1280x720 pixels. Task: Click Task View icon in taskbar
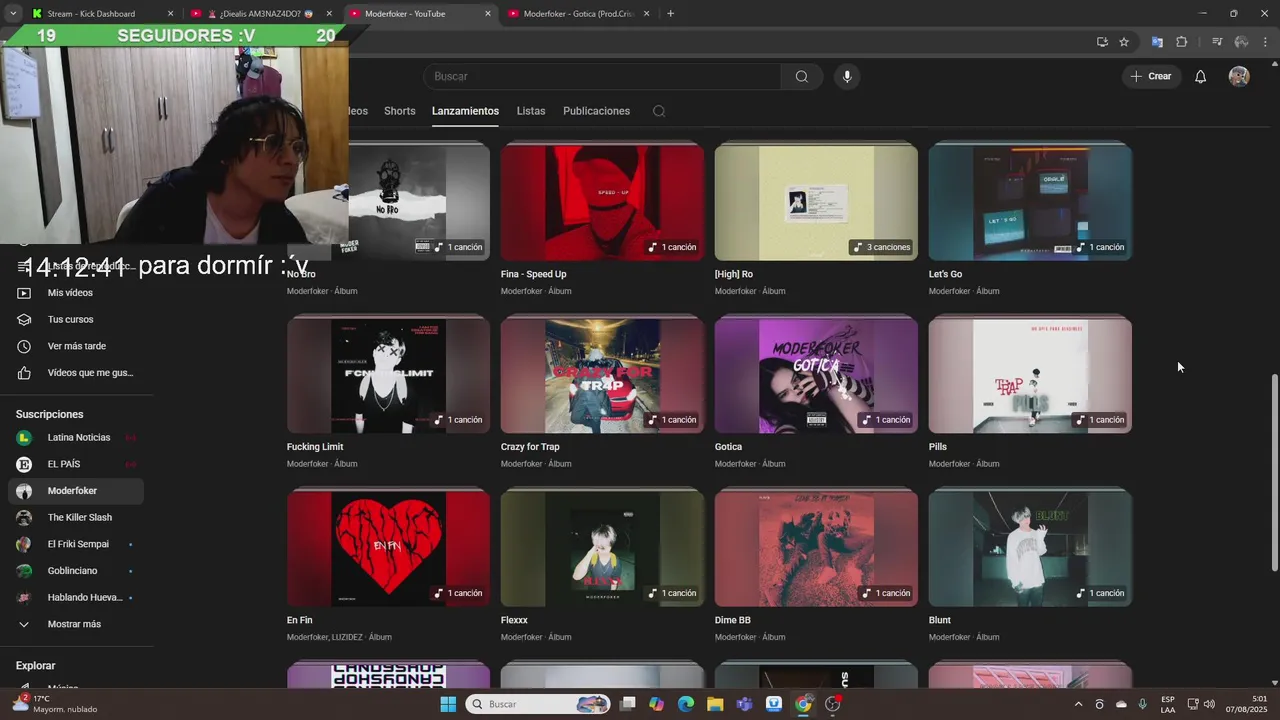click(x=627, y=704)
